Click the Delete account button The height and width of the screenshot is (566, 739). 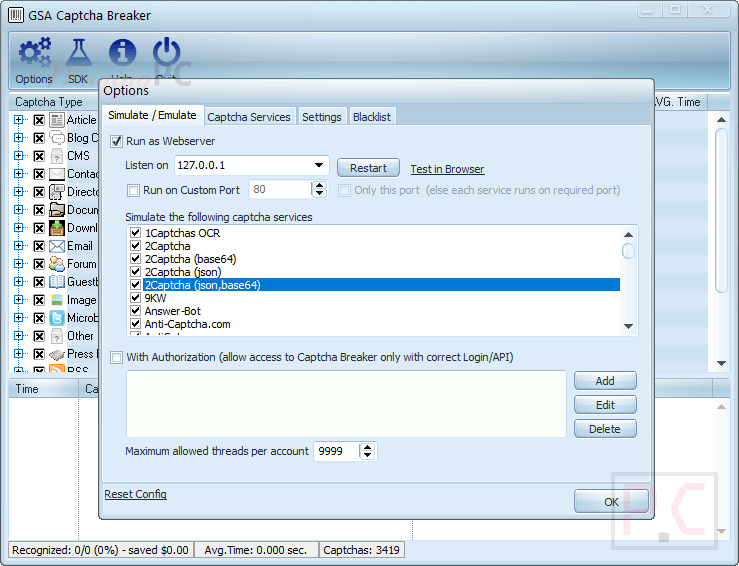[x=605, y=429]
